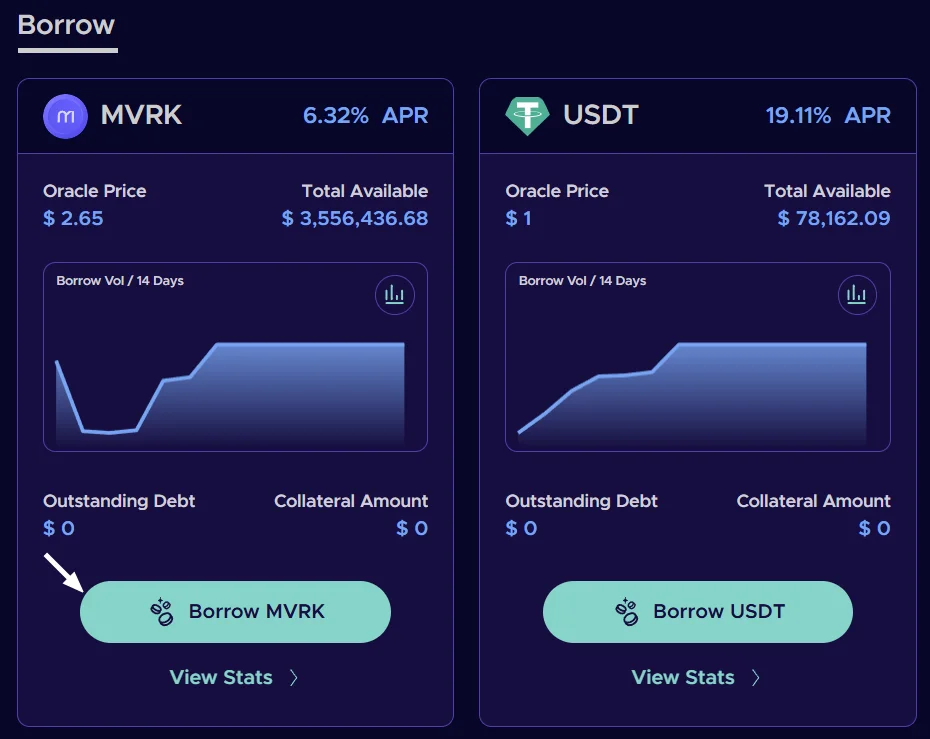Click the Borrow USDT button
This screenshot has width=930, height=739.
click(698, 611)
